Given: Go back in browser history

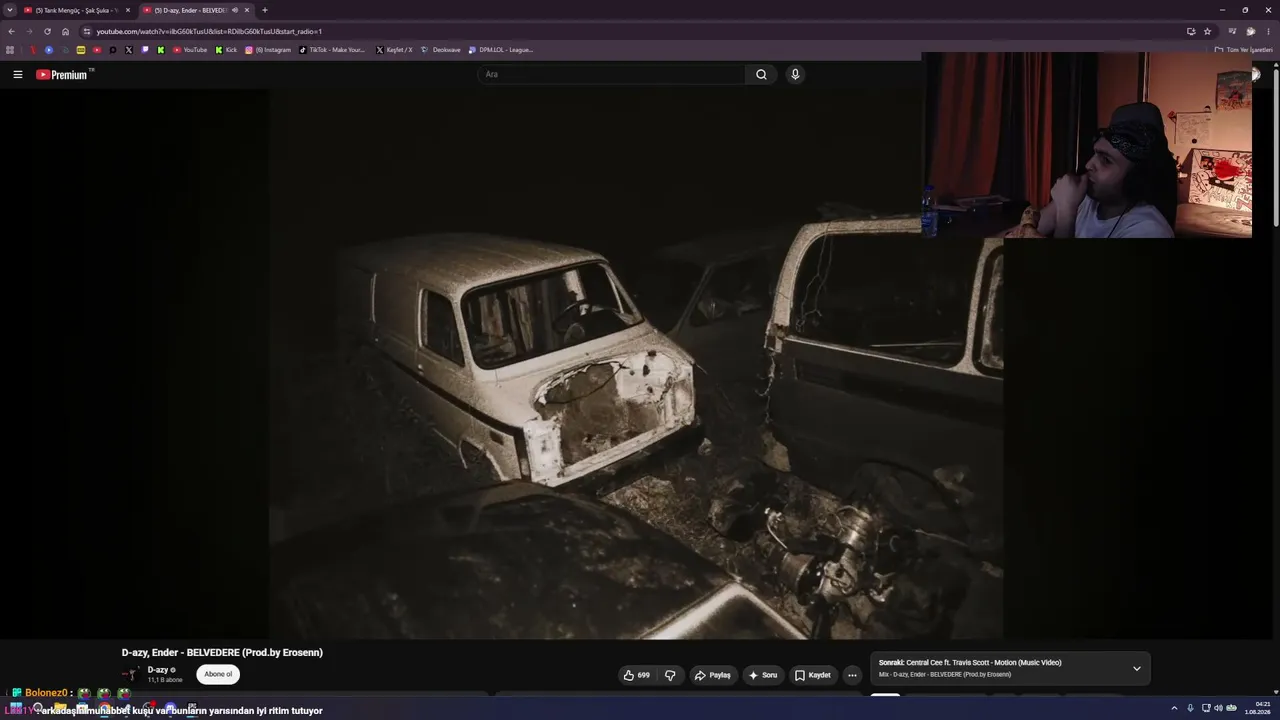Looking at the screenshot, I should [11, 31].
